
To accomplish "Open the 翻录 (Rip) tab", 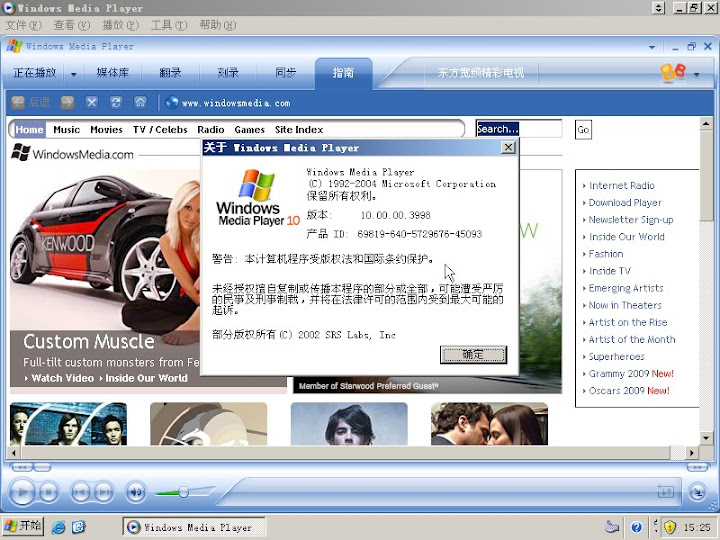I will click(x=170, y=73).
